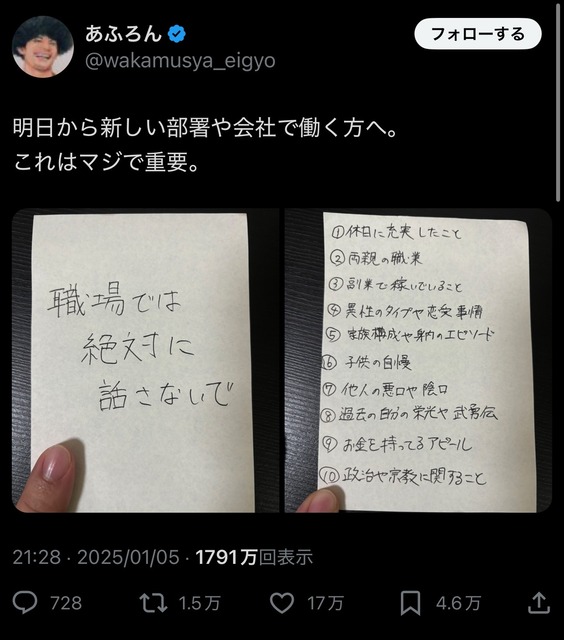Open the share upload icon
The width and height of the screenshot is (564, 640).
click(539, 603)
